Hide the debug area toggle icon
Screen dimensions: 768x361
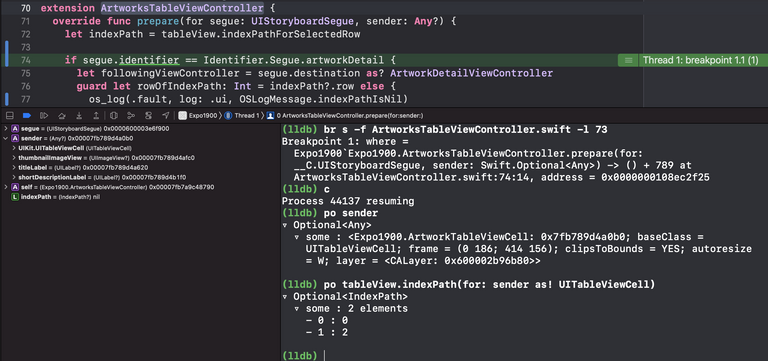point(9,116)
